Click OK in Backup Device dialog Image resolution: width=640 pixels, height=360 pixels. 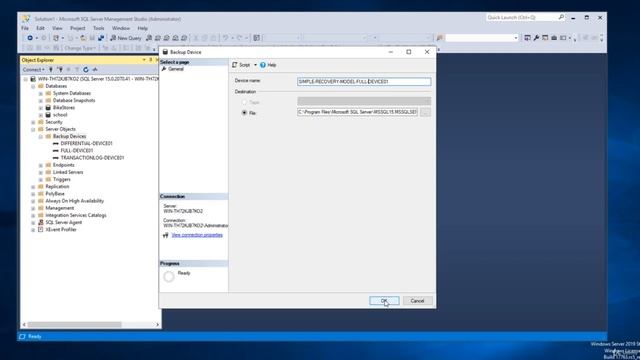[384, 301]
